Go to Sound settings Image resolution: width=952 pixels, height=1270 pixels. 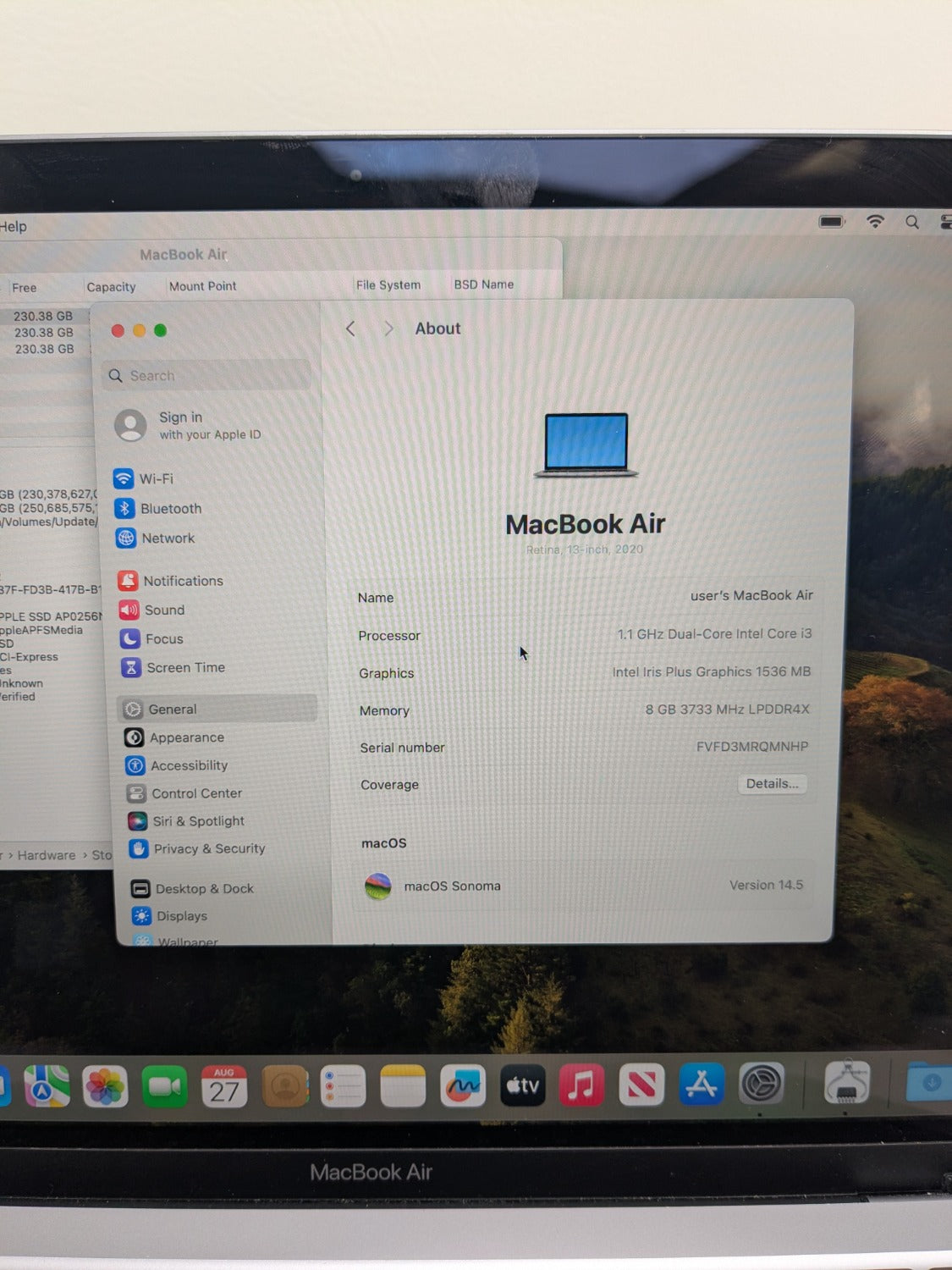(152, 610)
